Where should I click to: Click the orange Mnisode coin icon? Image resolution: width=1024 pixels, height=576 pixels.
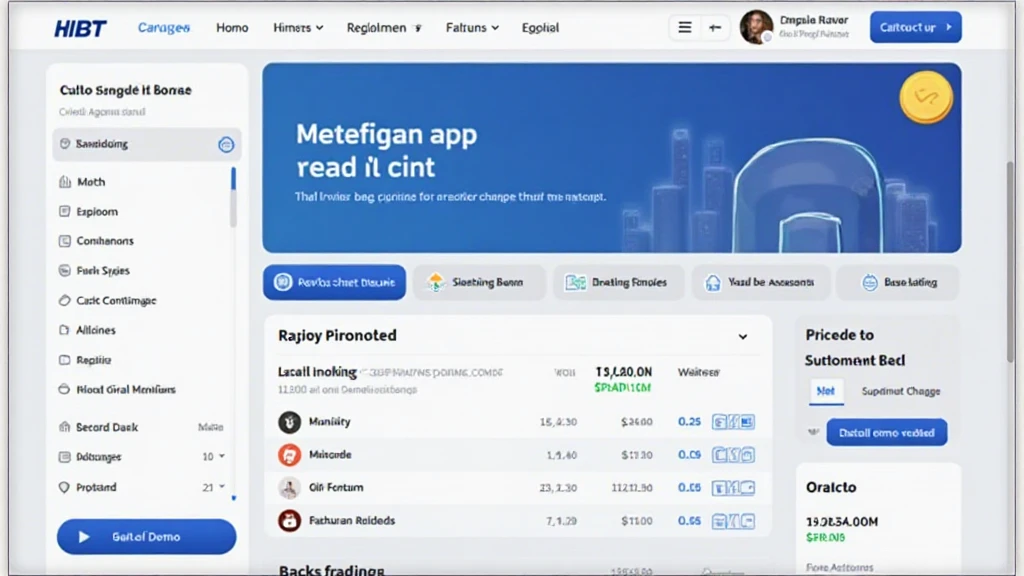click(289, 455)
